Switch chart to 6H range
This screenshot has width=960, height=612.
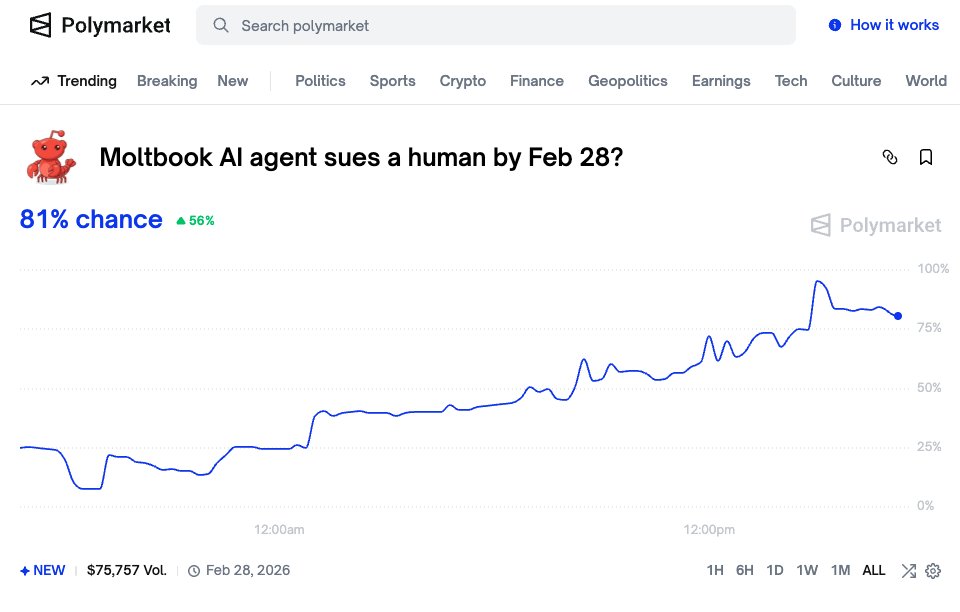click(745, 571)
